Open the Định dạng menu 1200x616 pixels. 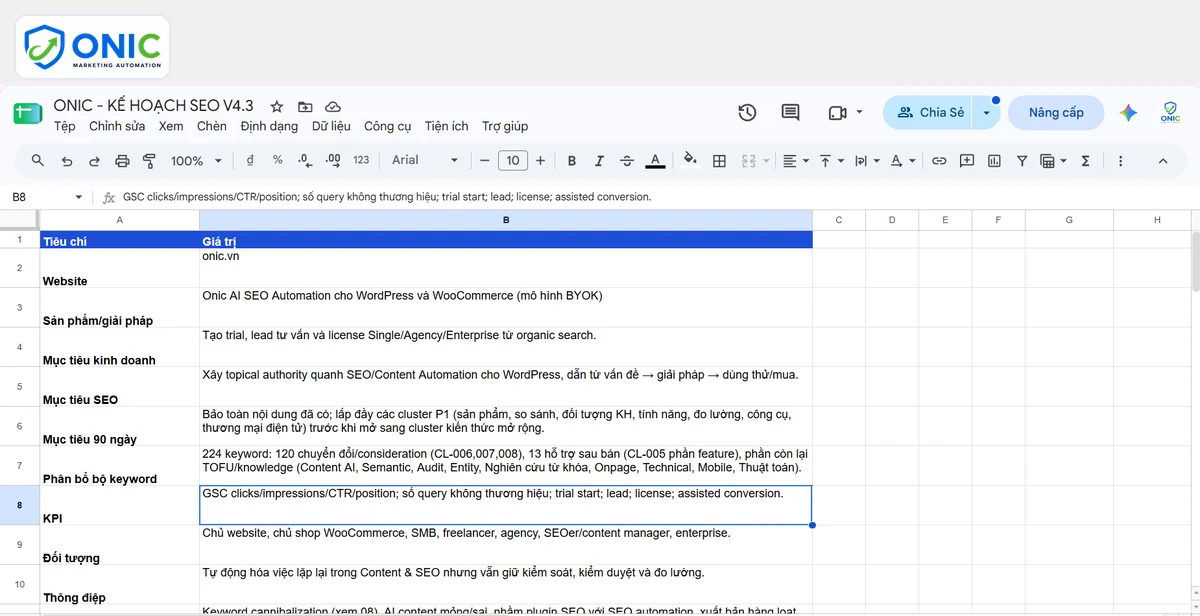(269, 126)
